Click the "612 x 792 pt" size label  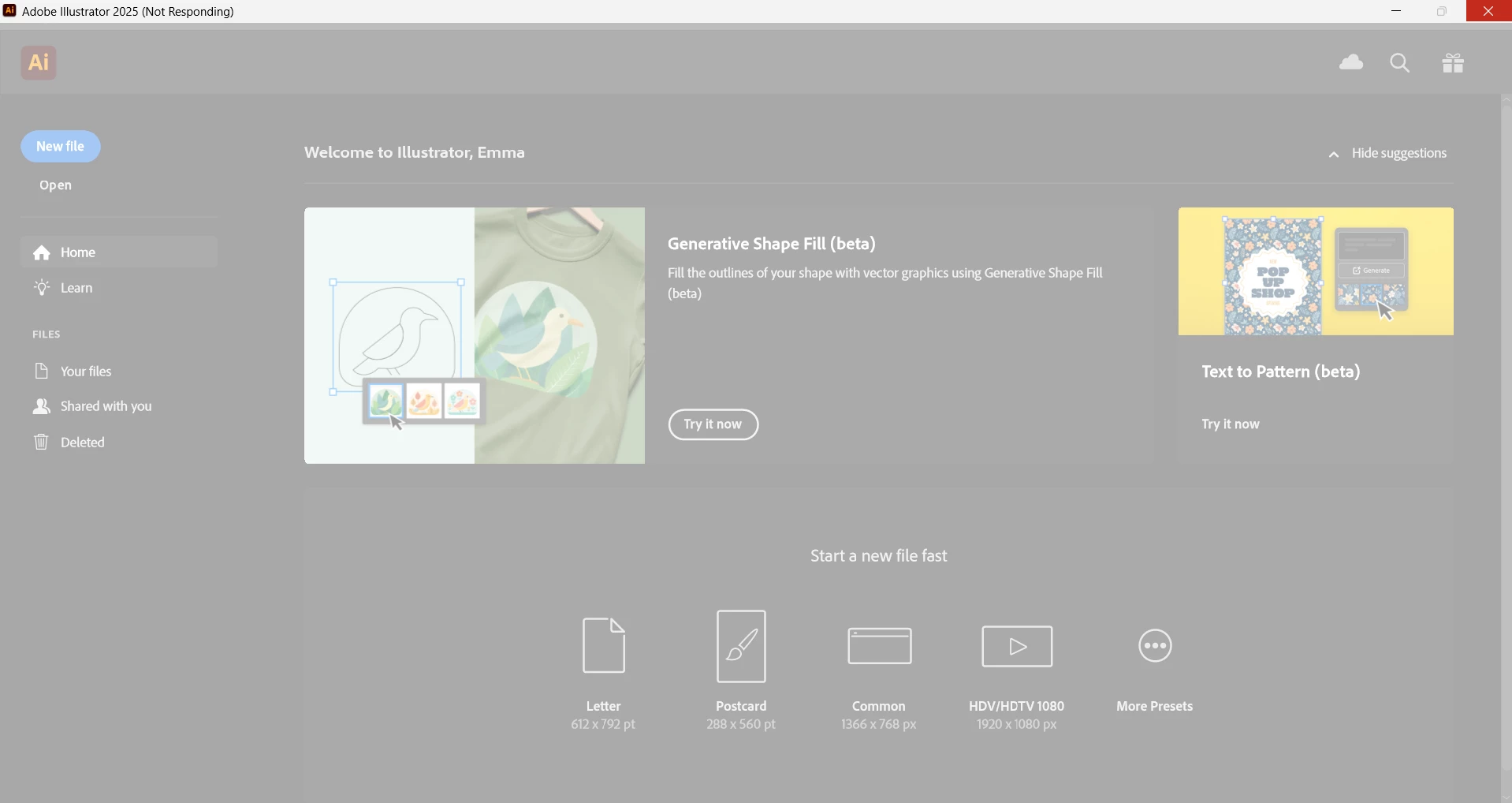point(603,724)
